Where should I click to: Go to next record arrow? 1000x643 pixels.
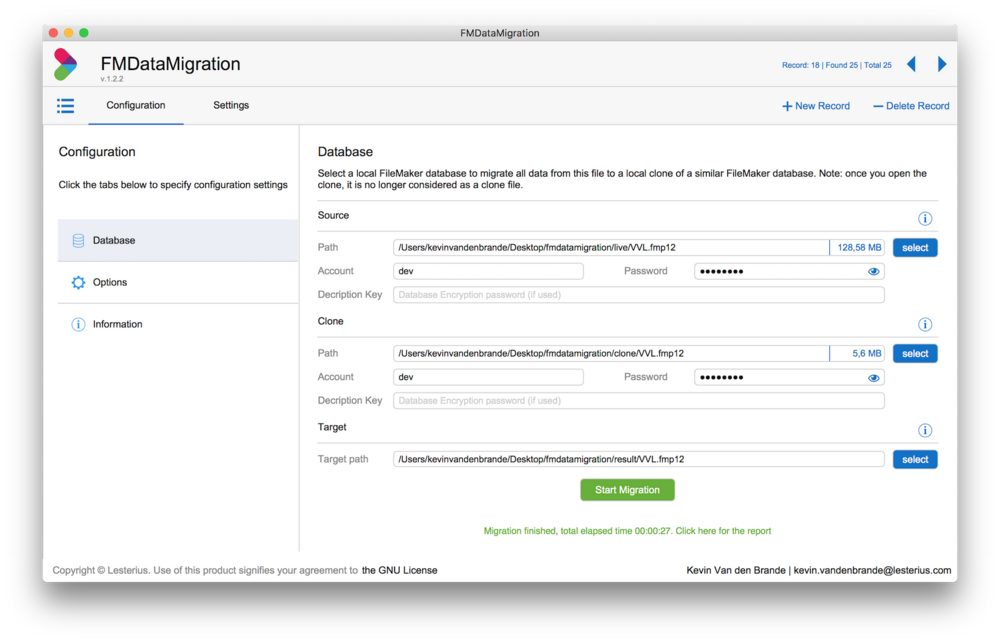(942, 64)
